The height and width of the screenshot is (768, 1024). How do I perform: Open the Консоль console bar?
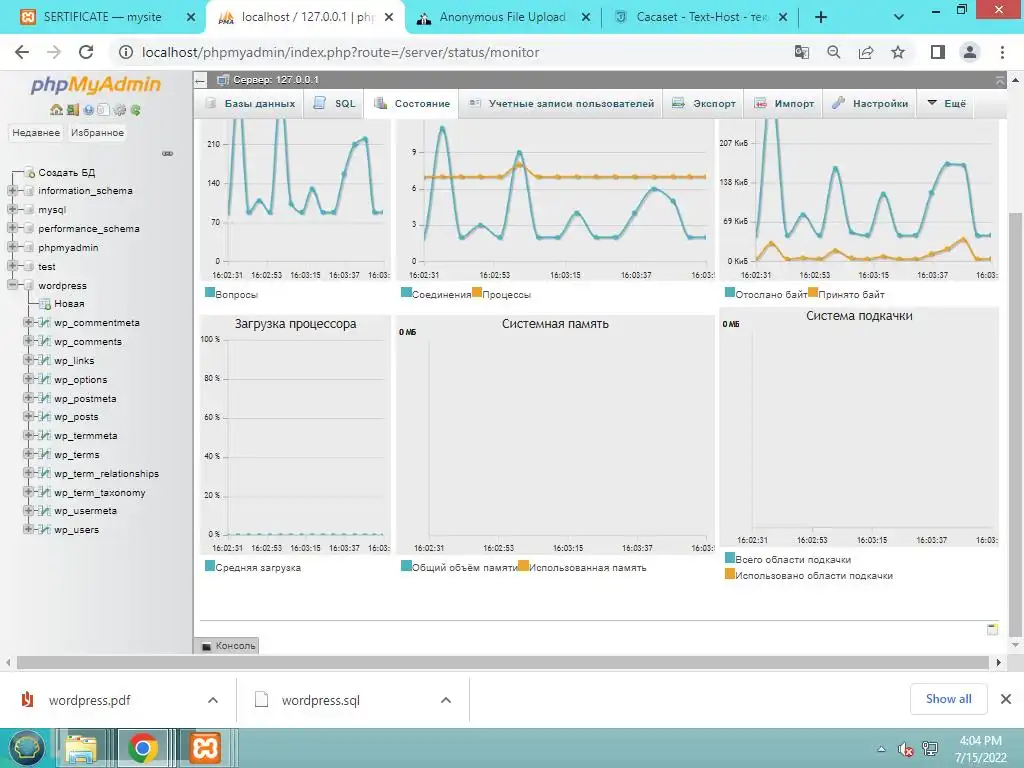[x=227, y=645]
